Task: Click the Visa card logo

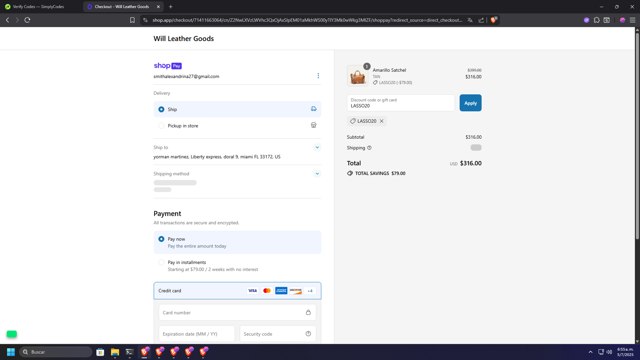Action: click(x=253, y=291)
